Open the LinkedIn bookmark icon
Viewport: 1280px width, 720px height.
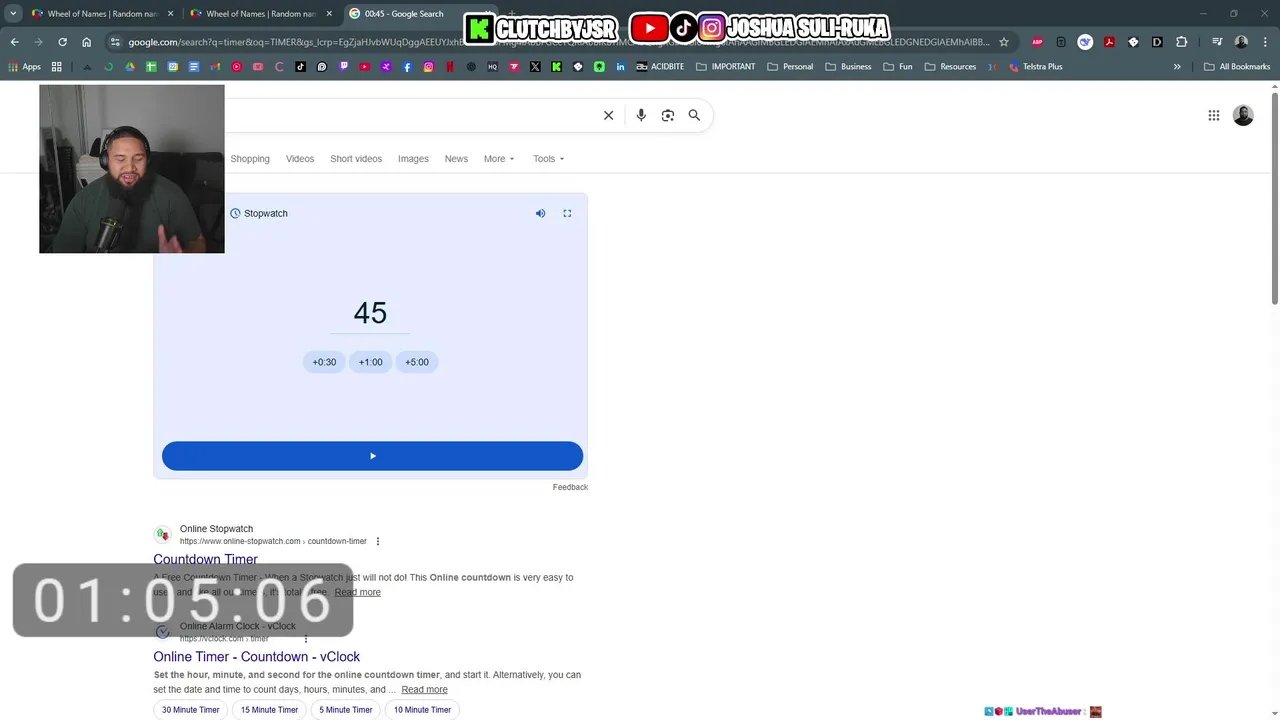620,67
